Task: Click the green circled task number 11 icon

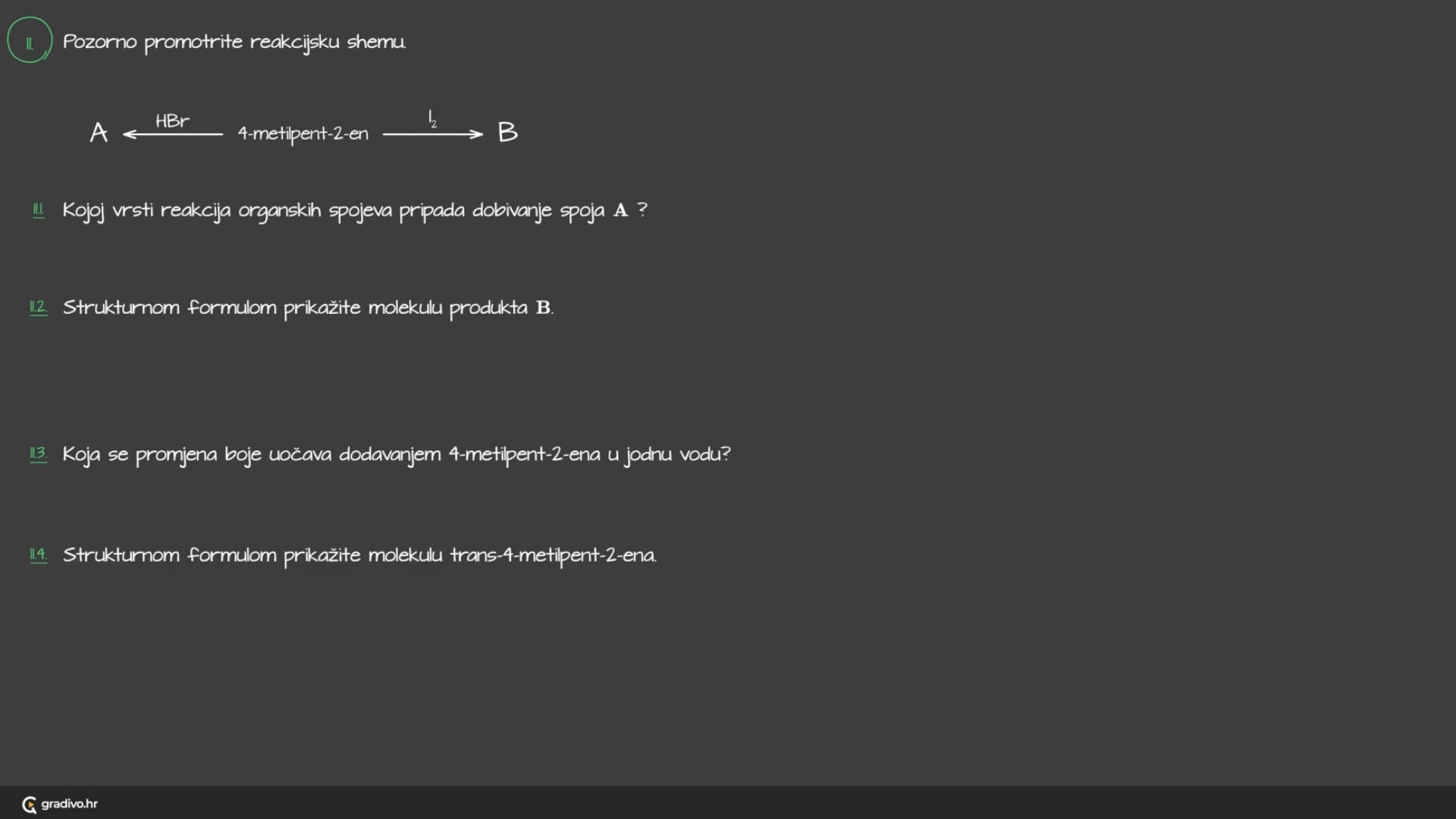Action: pyautogui.click(x=30, y=41)
